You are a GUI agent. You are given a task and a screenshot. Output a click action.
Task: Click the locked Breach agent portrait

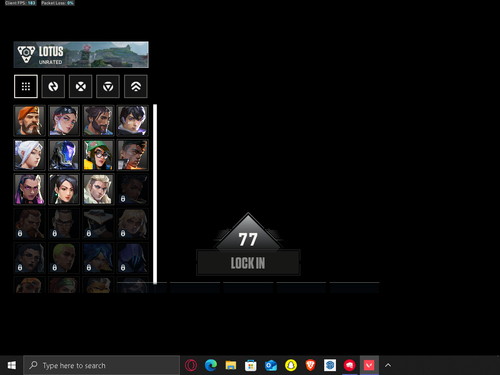pyautogui.click(x=29, y=224)
